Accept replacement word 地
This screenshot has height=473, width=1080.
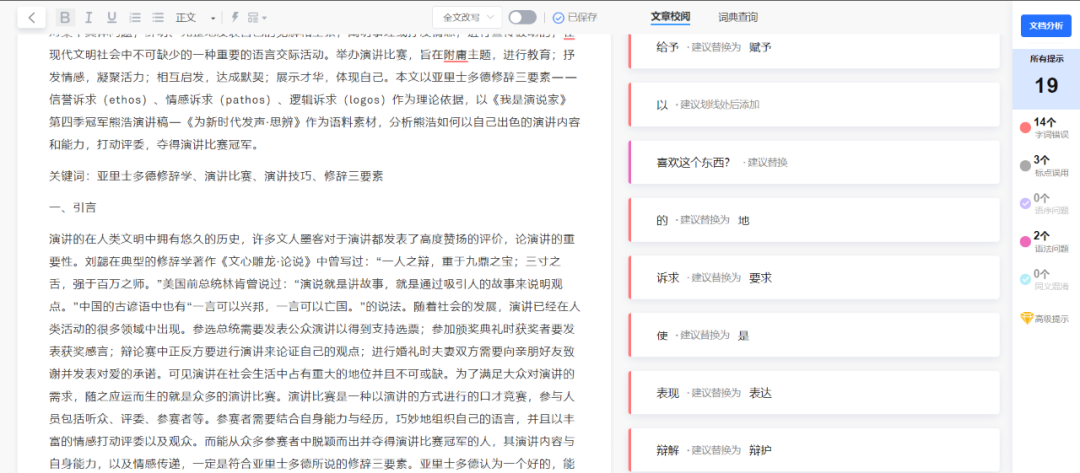(x=743, y=220)
